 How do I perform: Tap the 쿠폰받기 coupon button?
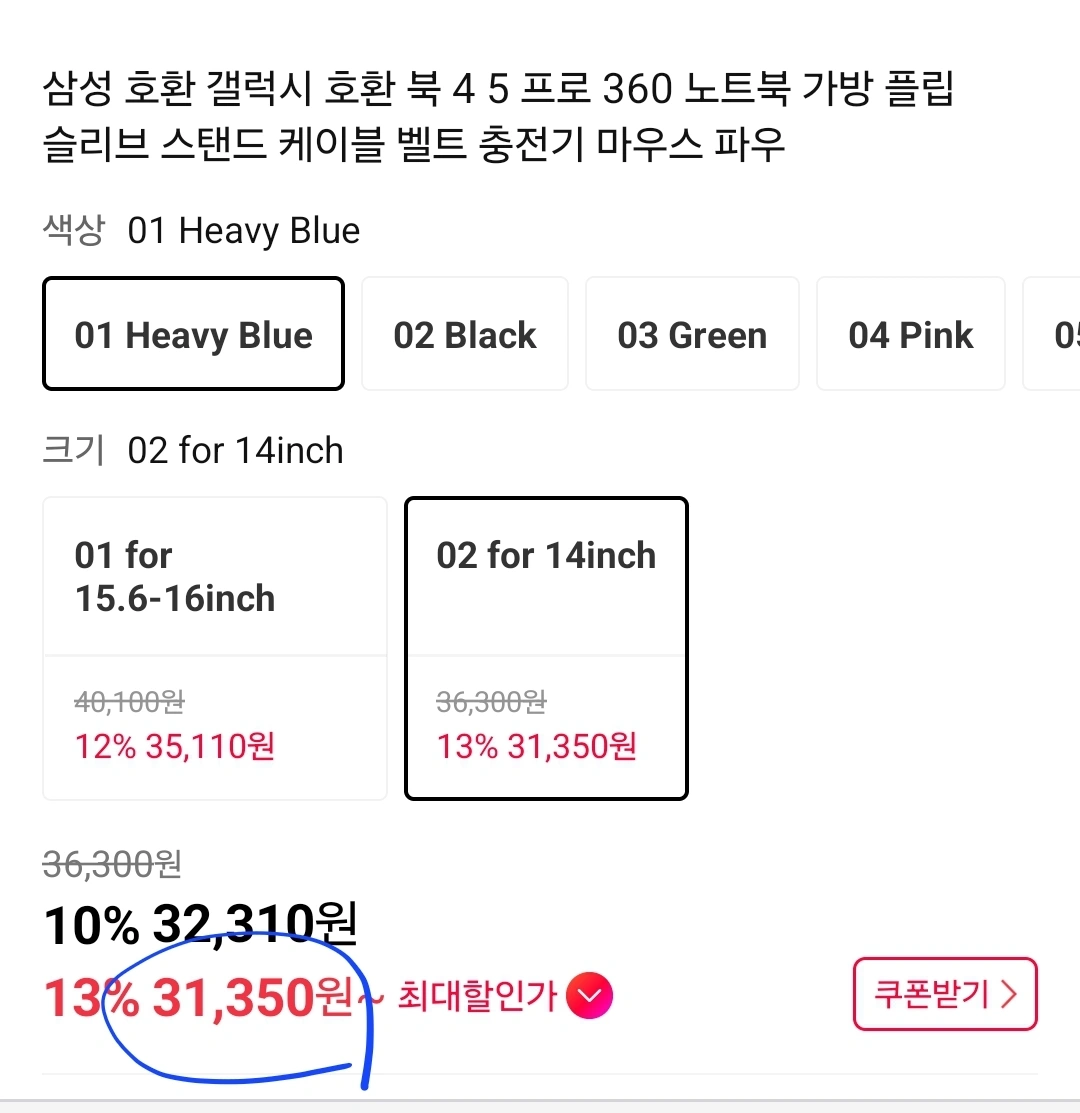pyautogui.click(x=944, y=994)
